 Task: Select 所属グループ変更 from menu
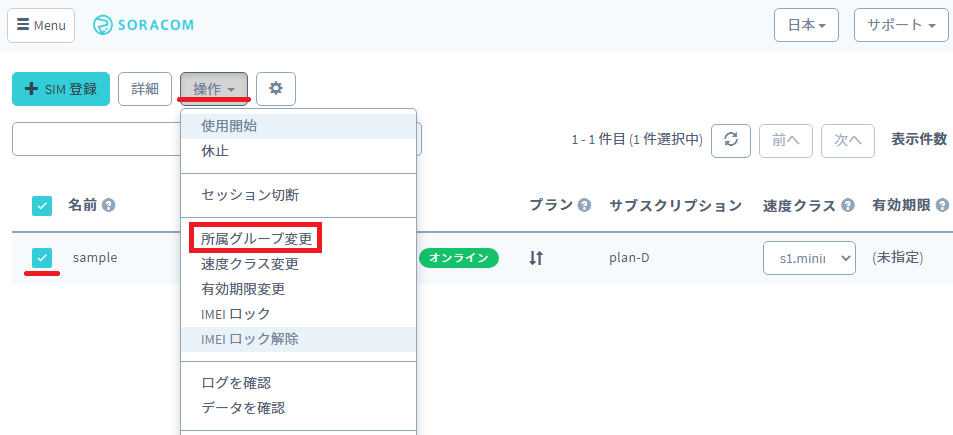pos(257,240)
